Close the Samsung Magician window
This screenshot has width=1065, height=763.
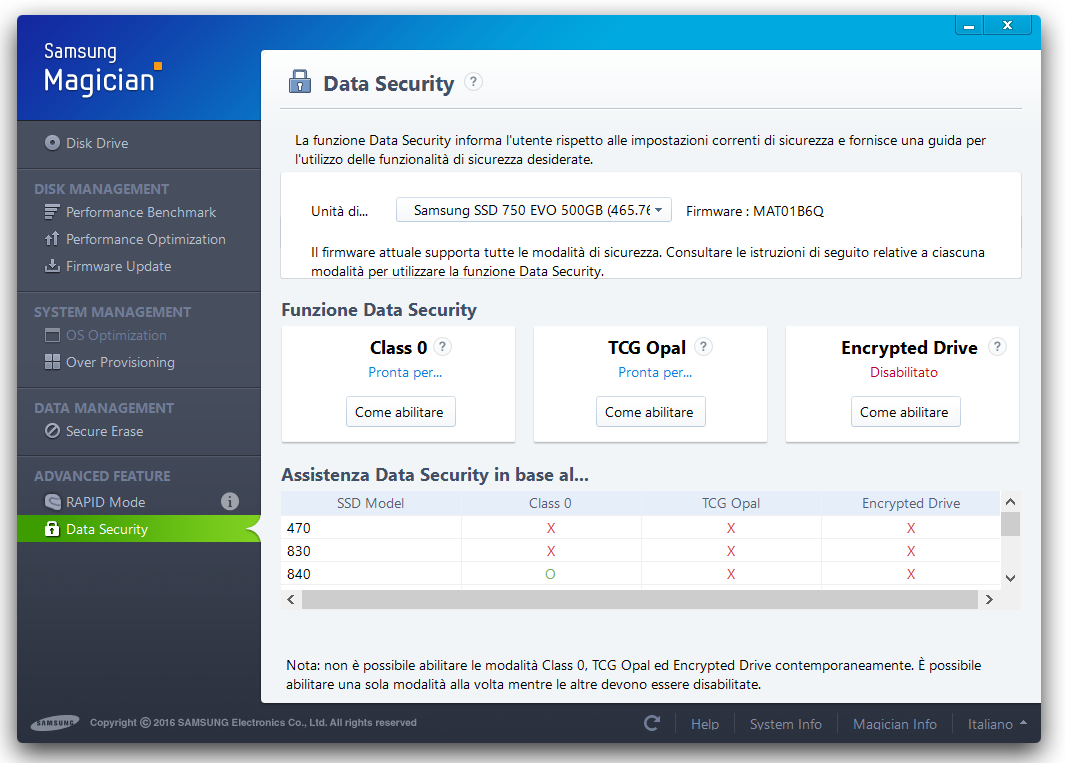click(x=1007, y=25)
